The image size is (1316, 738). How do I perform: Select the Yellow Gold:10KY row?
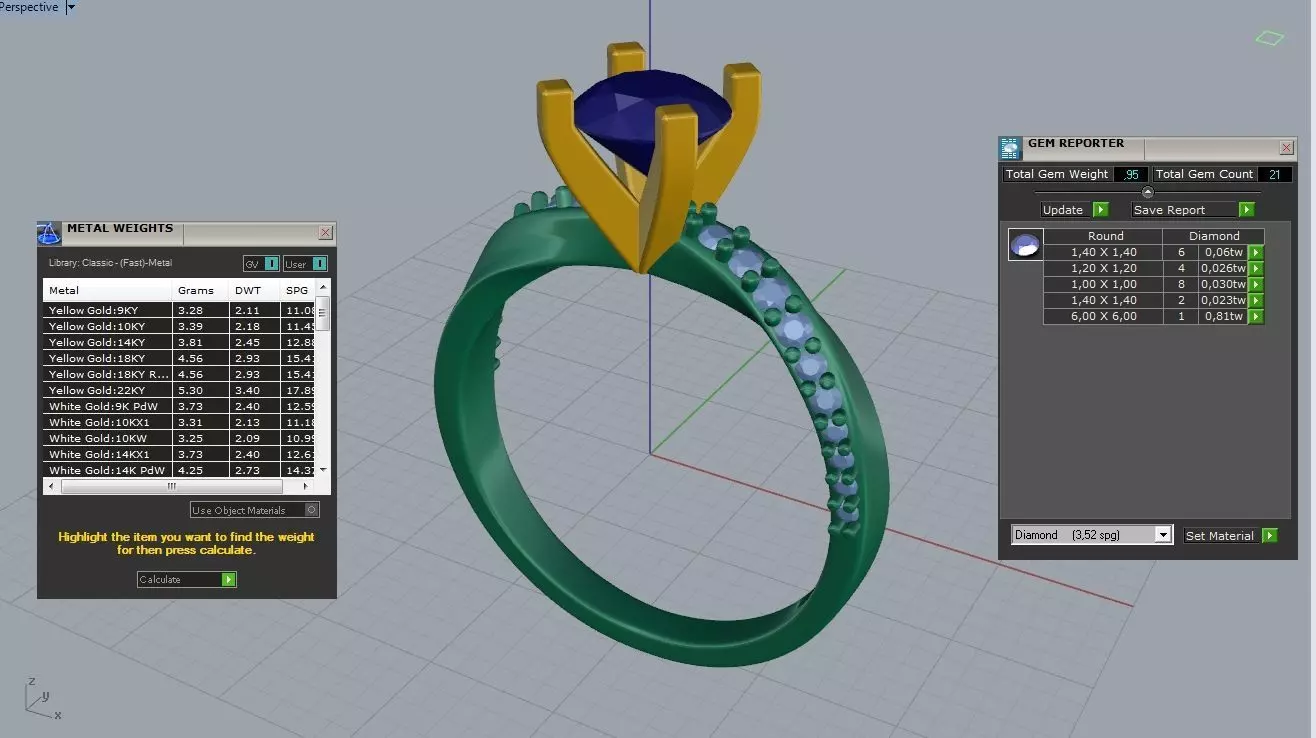pos(179,326)
